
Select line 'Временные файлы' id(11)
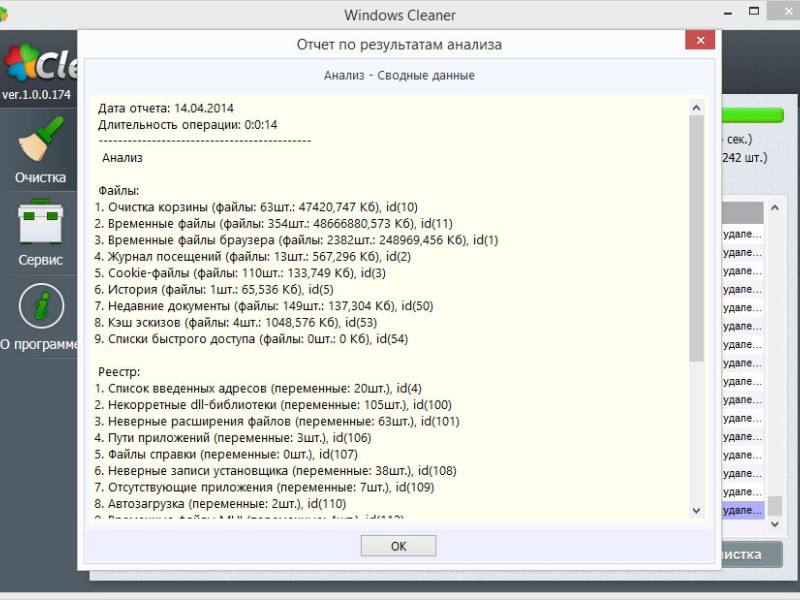(273, 223)
